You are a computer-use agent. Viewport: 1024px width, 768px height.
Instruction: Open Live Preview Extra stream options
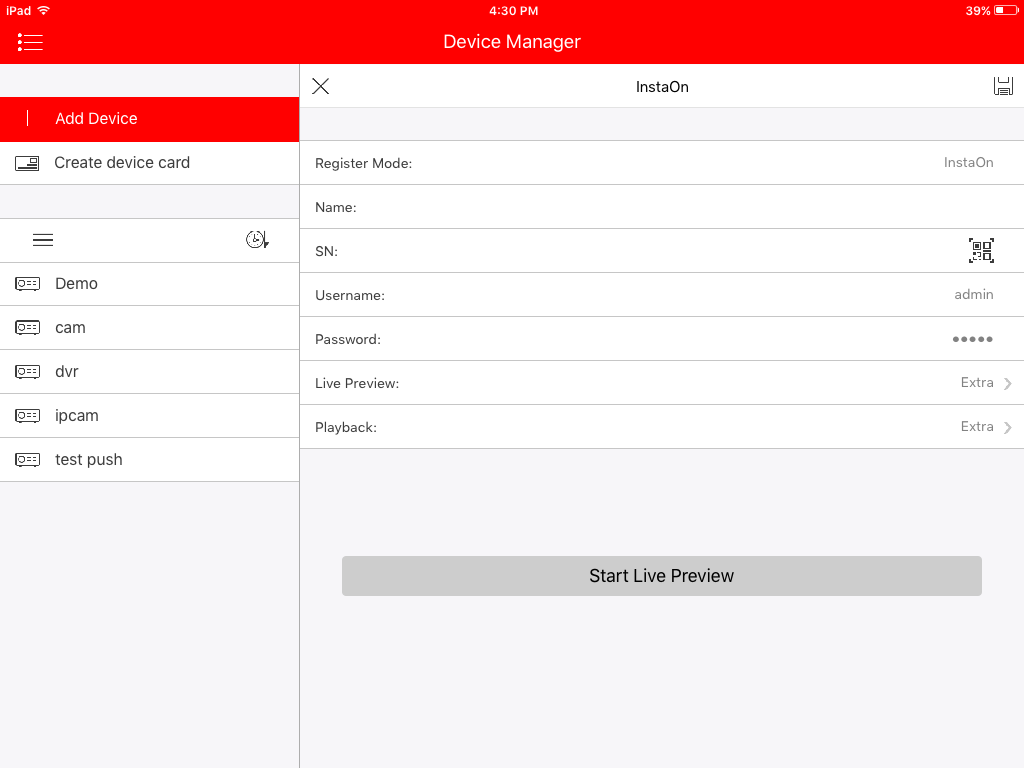(662, 383)
